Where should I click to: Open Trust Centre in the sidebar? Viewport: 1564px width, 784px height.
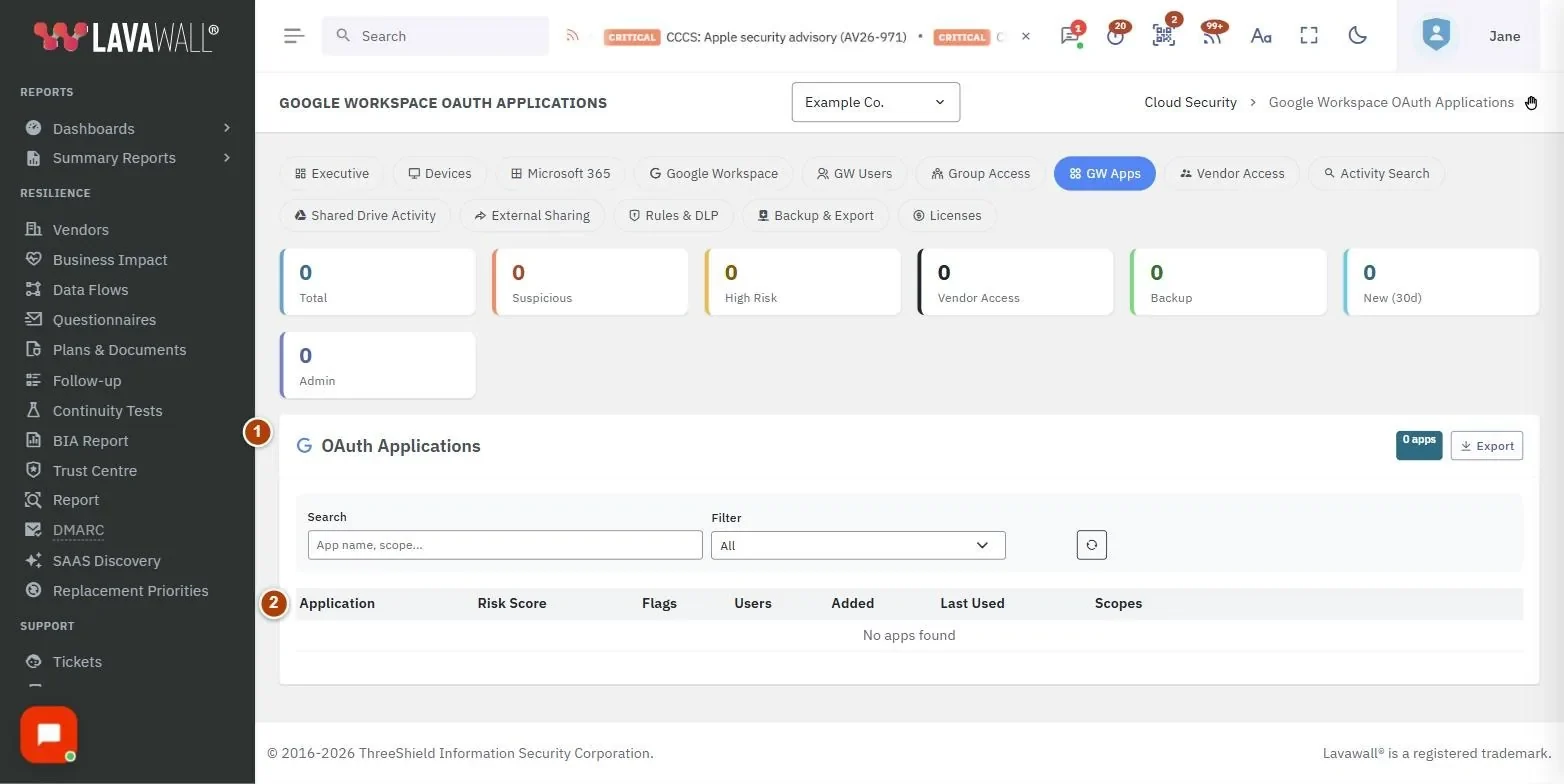[x=95, y=471]
